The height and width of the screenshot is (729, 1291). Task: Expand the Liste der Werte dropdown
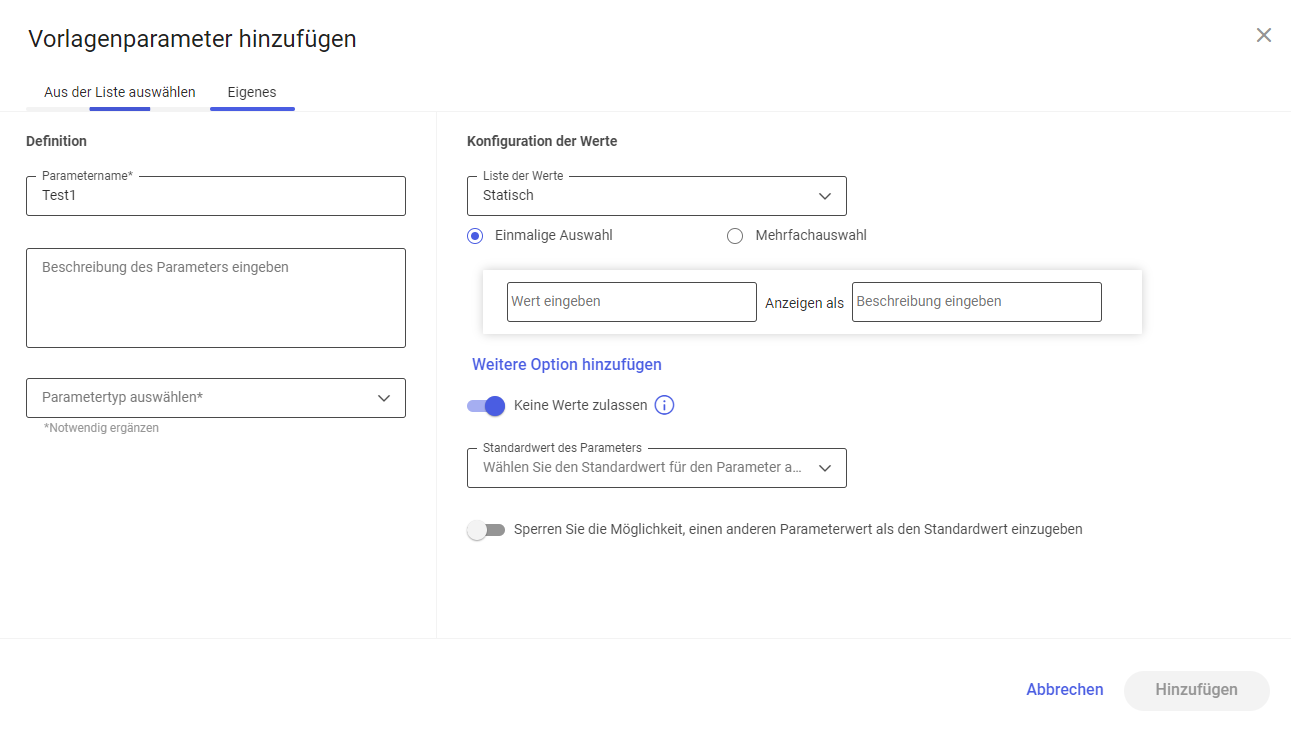coord(657,196)
